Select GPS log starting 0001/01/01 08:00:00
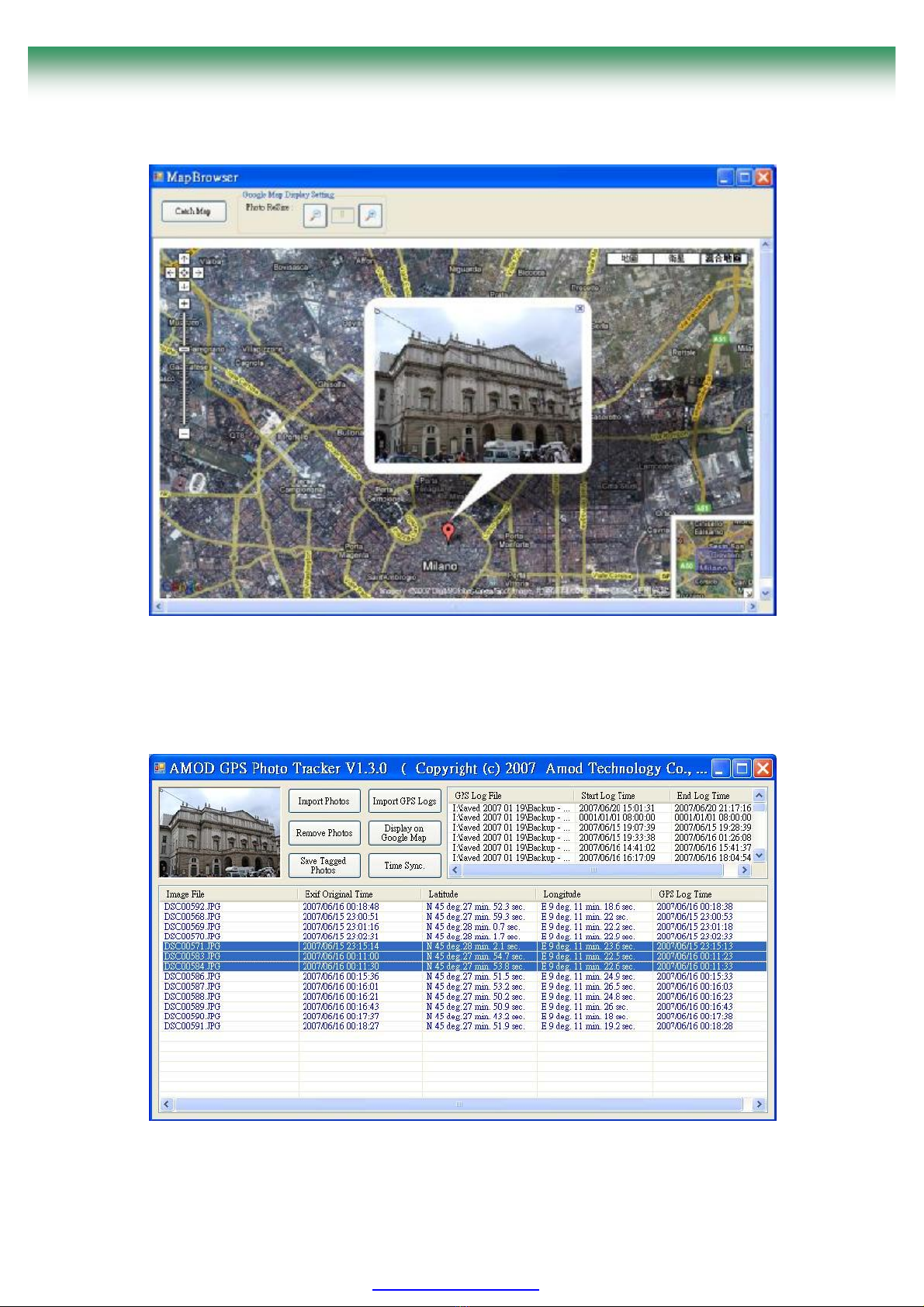 click(601, 818)
